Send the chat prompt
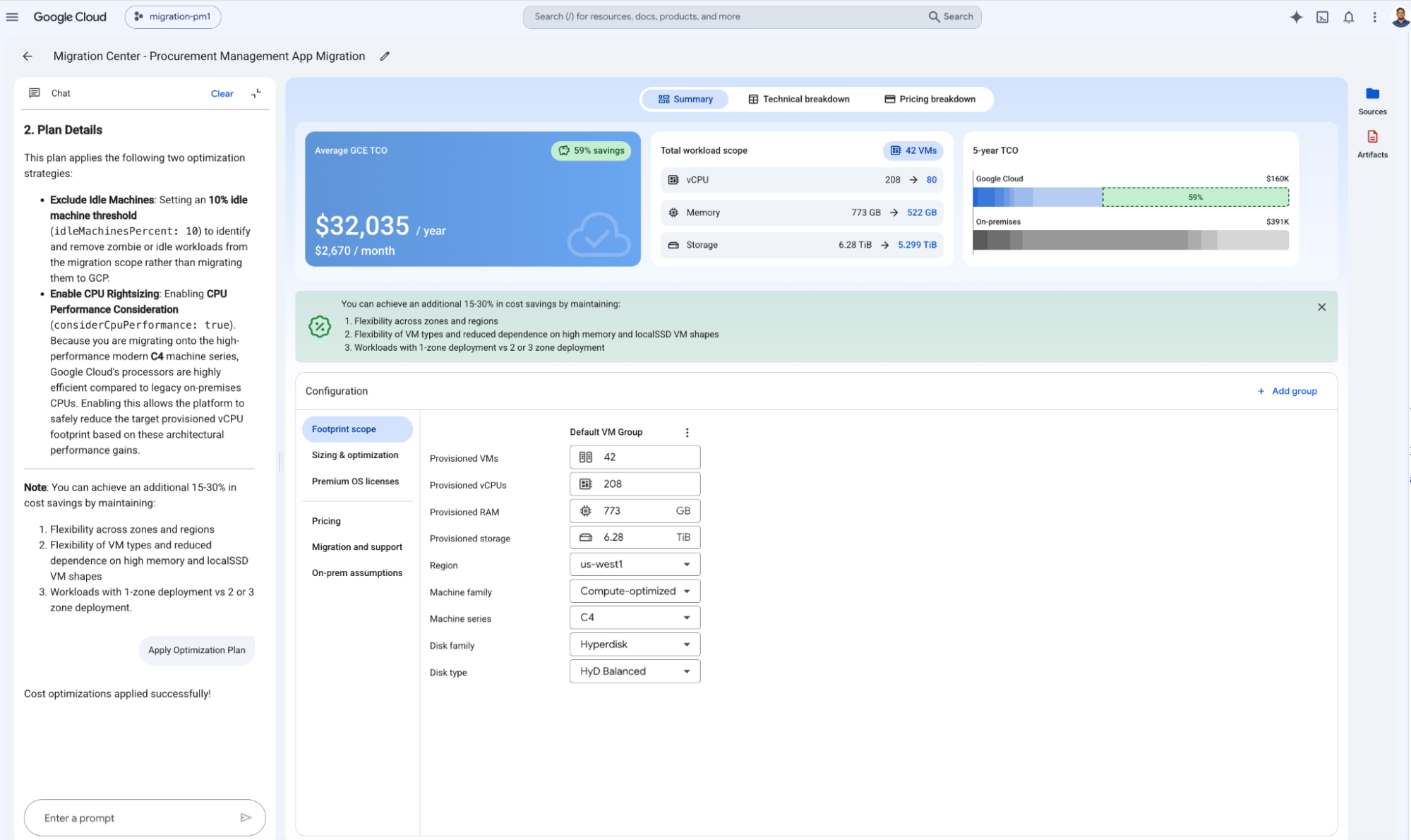This screenshot has height=840, width=1411. click(246, 818)
